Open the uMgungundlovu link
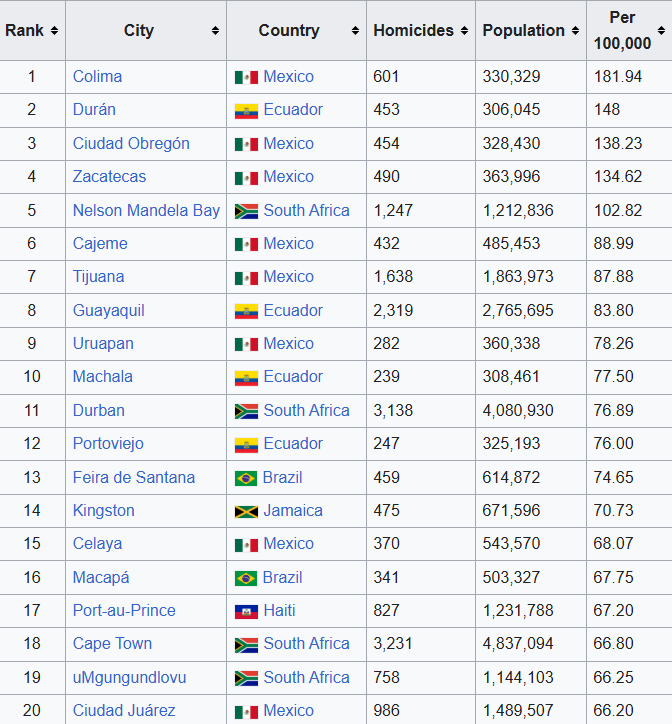The image size is (672, 724). coord(129,677)
